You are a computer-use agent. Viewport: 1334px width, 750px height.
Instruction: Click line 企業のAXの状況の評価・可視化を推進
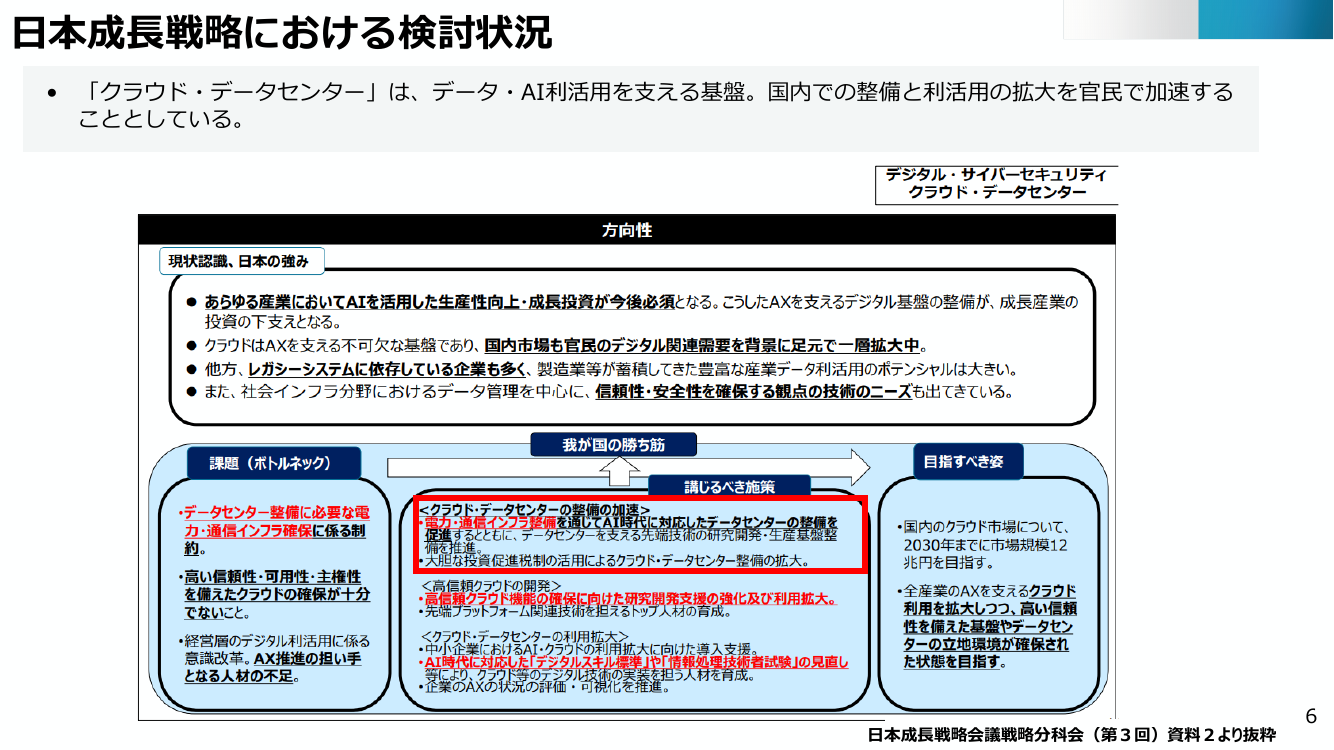click(x=543, y=687)
